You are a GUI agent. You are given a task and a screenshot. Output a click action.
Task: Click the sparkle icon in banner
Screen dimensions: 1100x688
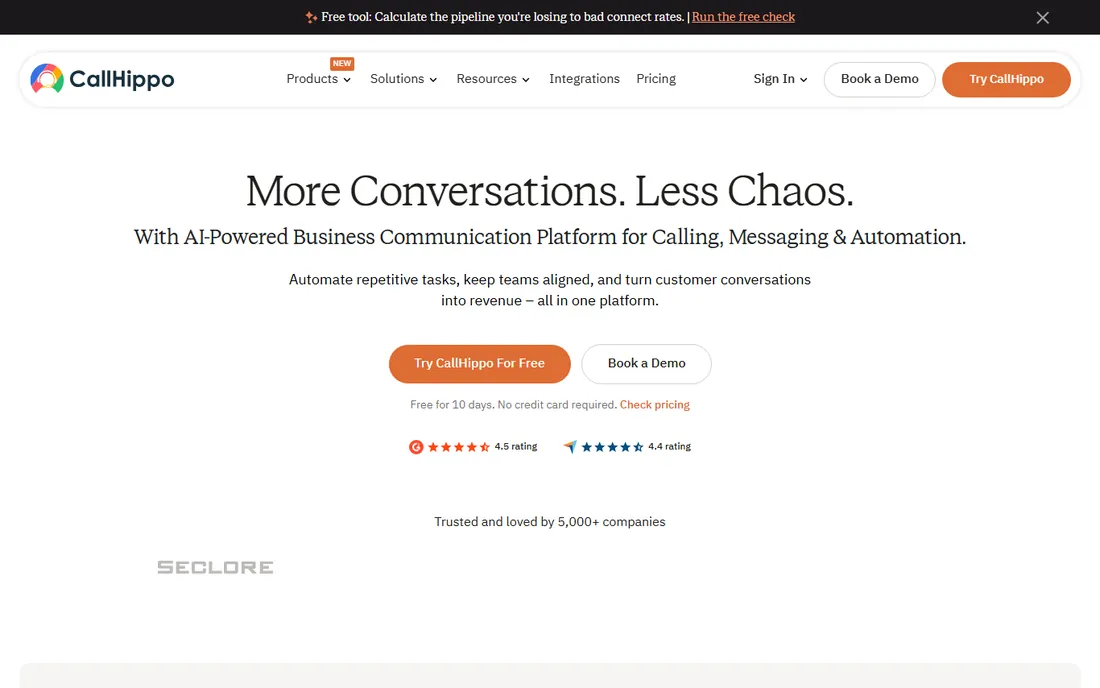[x=311, y=17]
